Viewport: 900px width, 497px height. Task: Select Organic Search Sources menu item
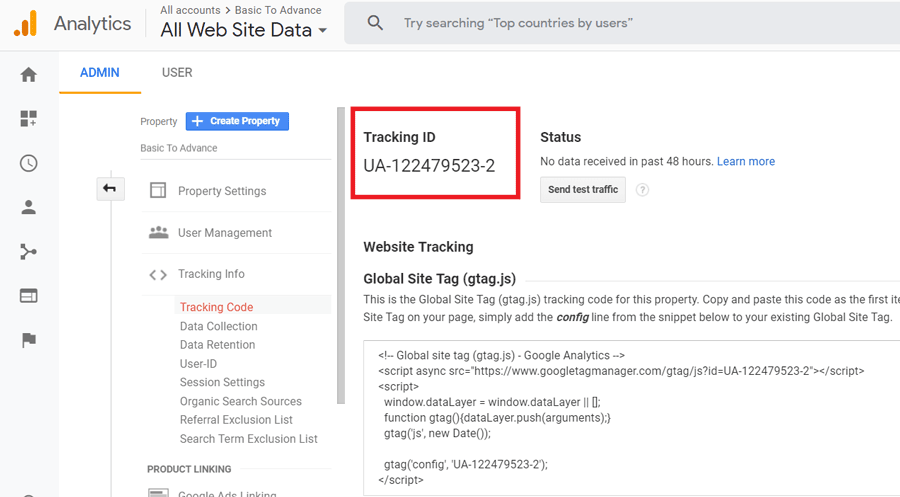click(240, 401)
